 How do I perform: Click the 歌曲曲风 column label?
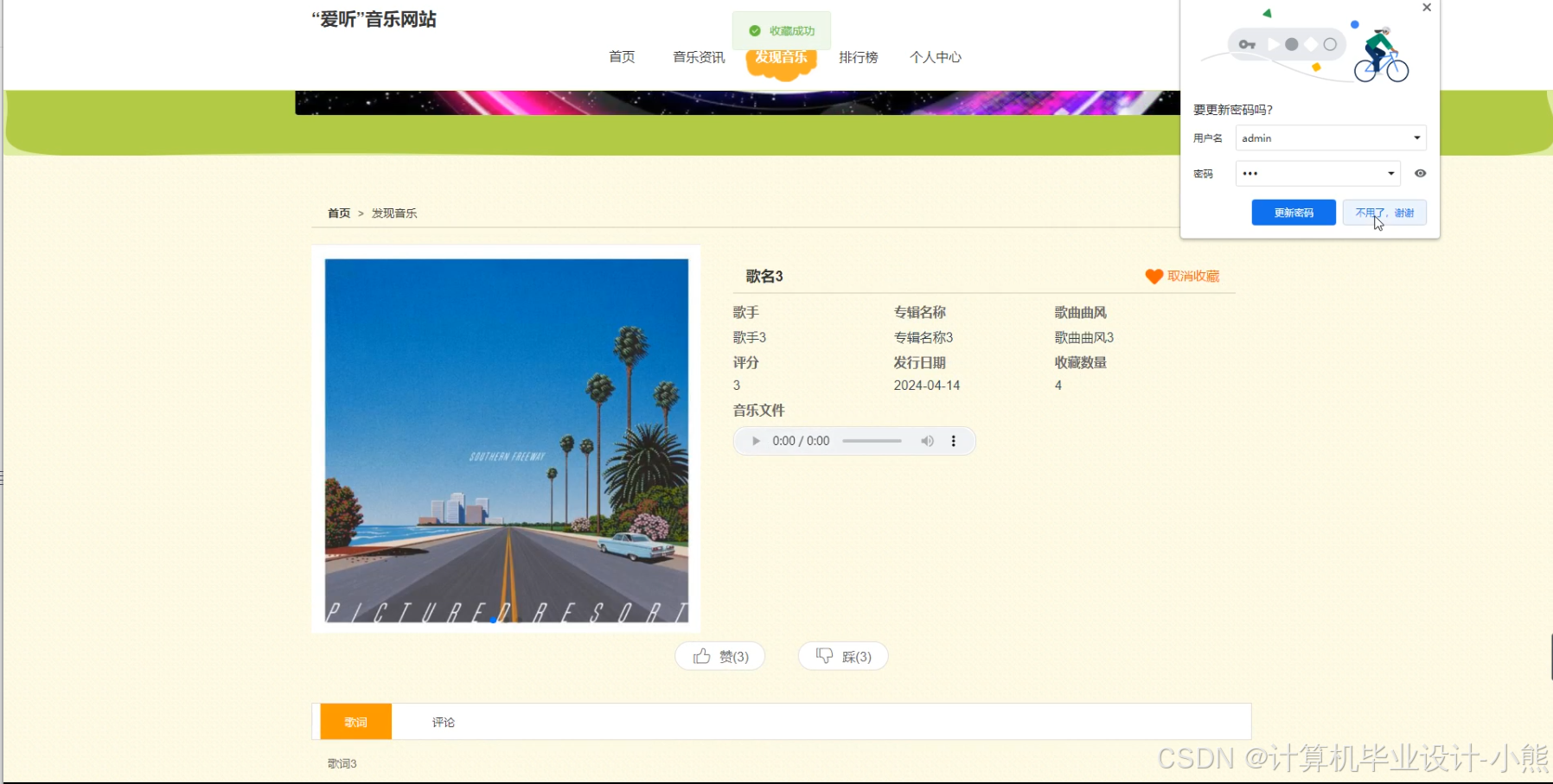click(x=1081, y=313)
